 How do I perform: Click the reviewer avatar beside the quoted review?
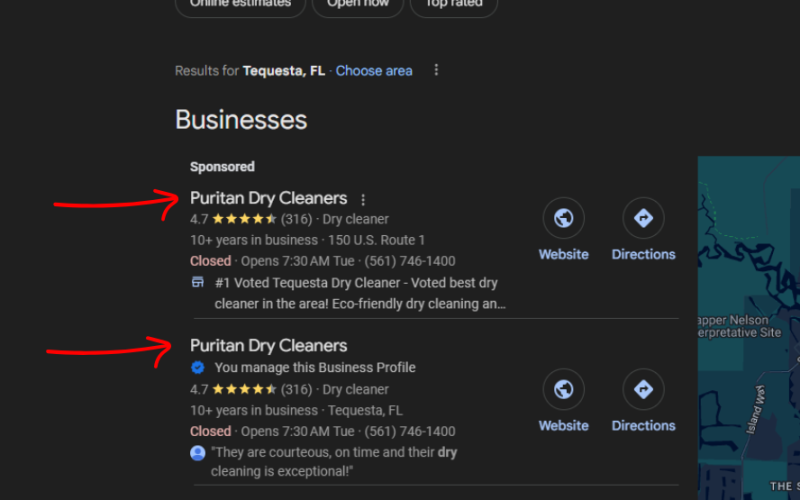(x=198, y=453)
